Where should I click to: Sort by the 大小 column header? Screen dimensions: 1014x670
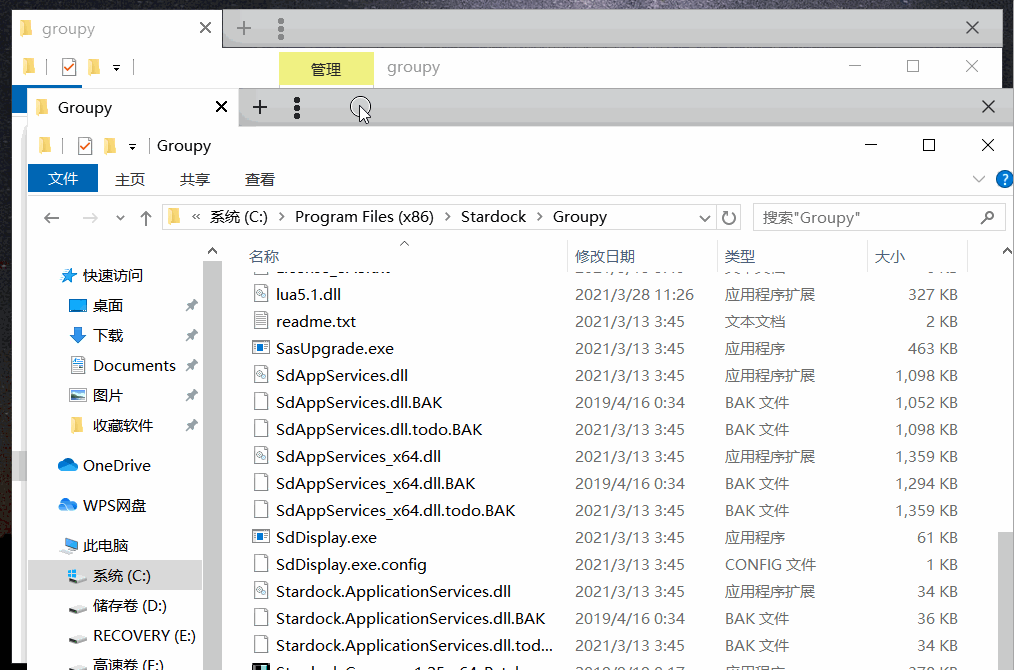point(890,257)
